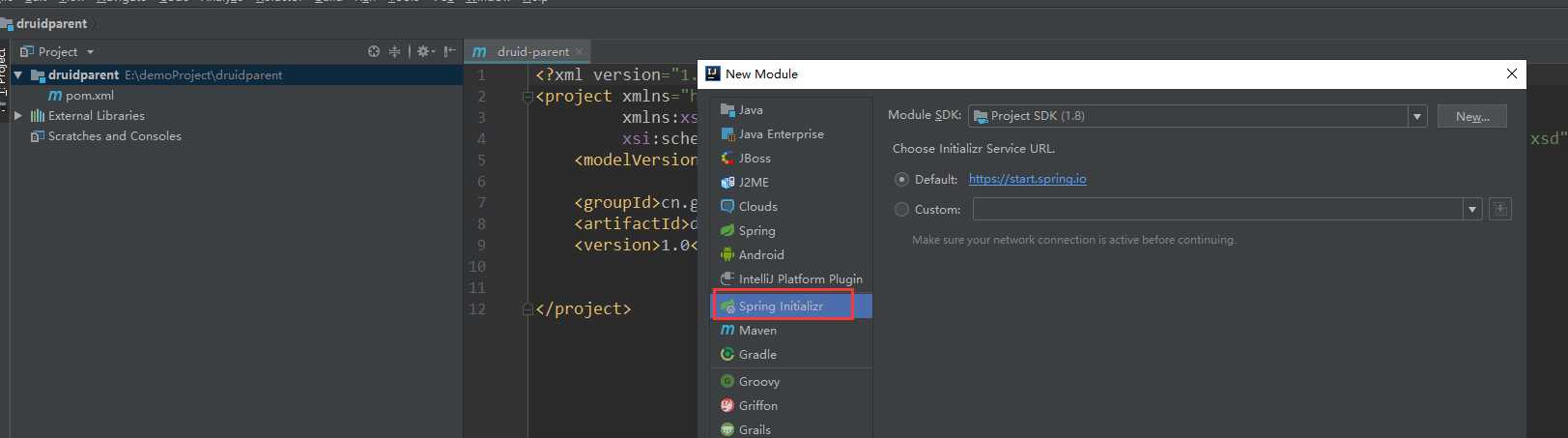Open https://start.spring.io link

coord(1027,180)
